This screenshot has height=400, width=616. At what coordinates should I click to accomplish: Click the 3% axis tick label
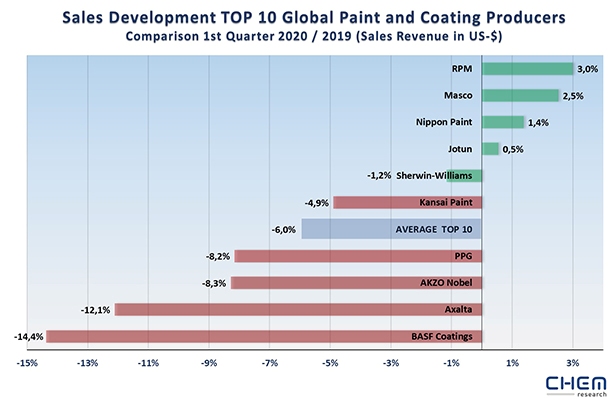pos(573,362)
